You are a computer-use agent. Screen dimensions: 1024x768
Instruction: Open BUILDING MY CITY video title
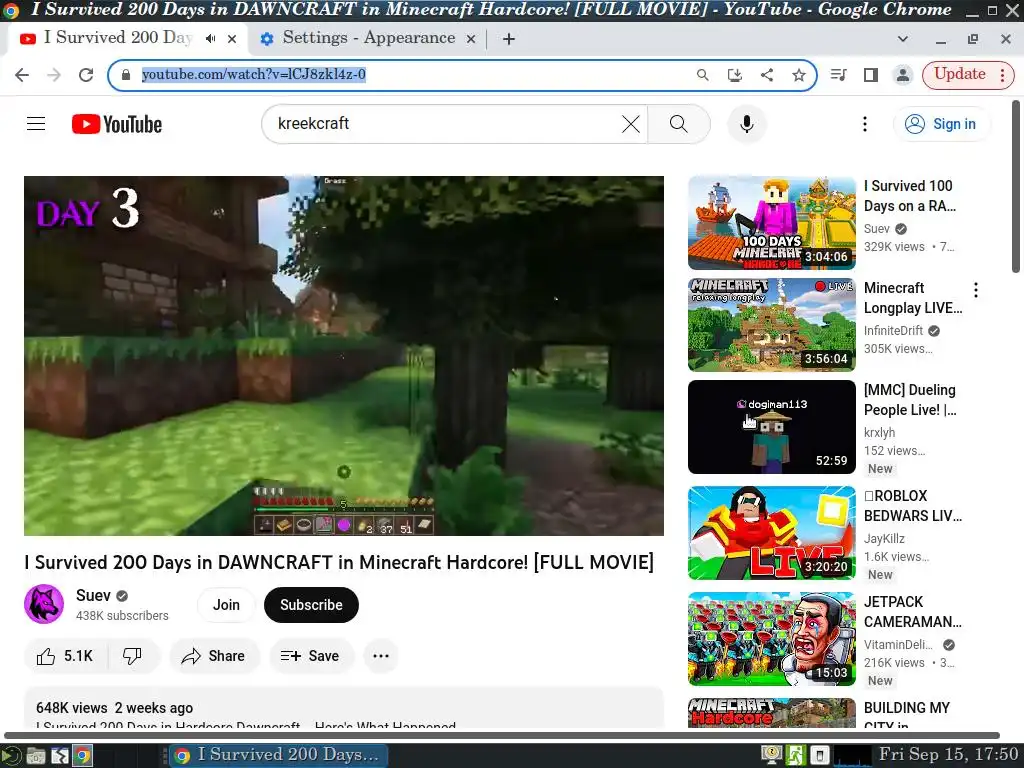(x=906, y=714)
